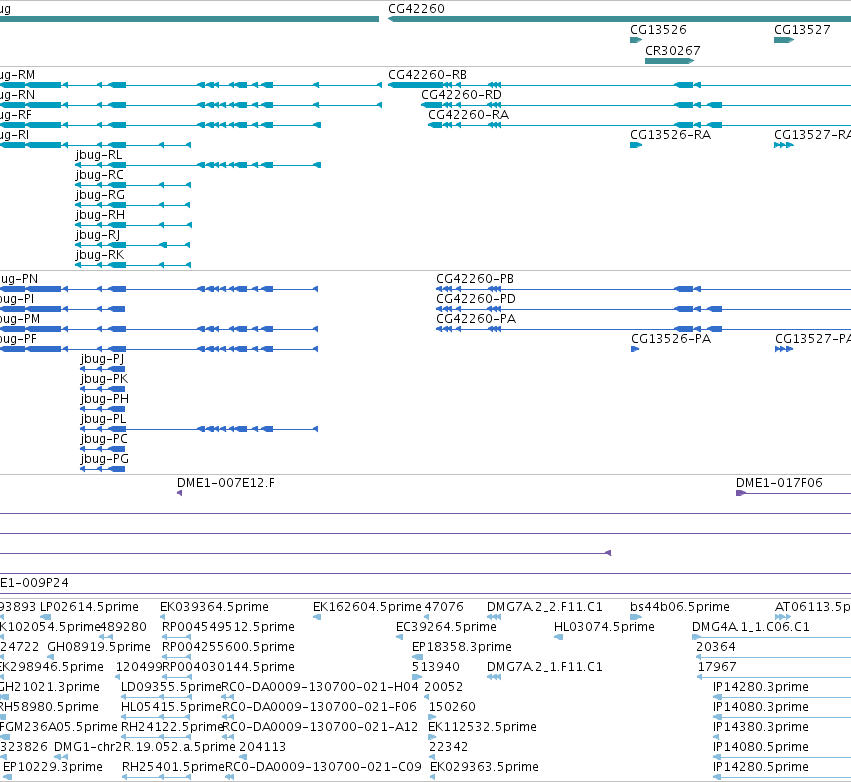This screenshot has height=782, width=851.
Task: Click the 513940 feature label
Action: [436, 667]
